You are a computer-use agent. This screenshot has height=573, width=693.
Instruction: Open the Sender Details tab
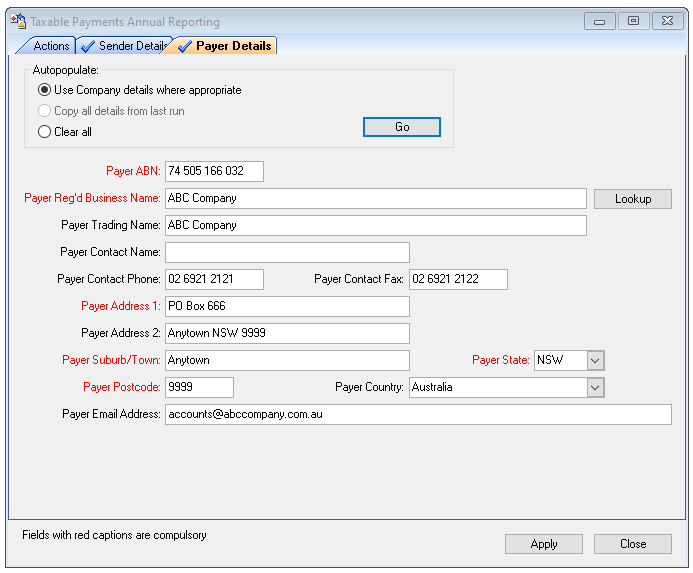coord(124,46)
